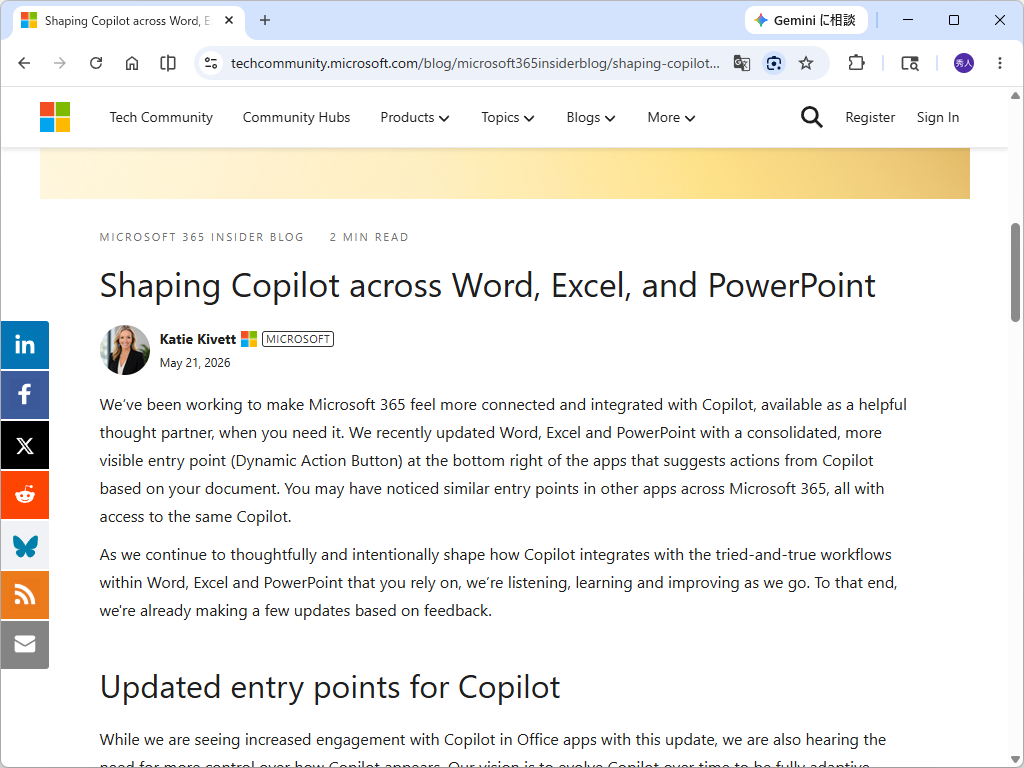Open the RSS feed icon
The height and width of the screenshot is (768, 1024).
(x=25, y=595)
